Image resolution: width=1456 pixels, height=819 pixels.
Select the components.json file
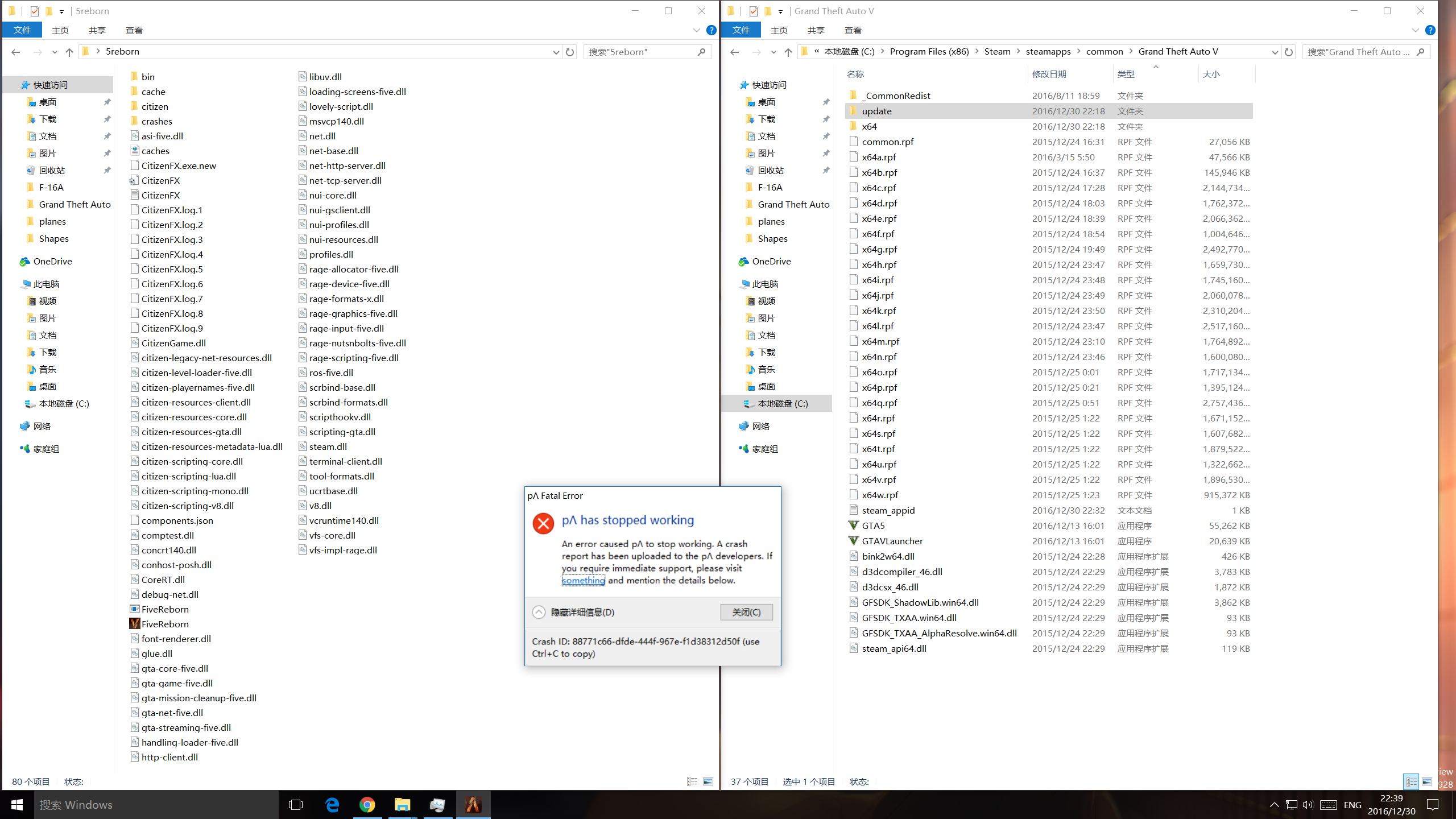click(177, 520)
